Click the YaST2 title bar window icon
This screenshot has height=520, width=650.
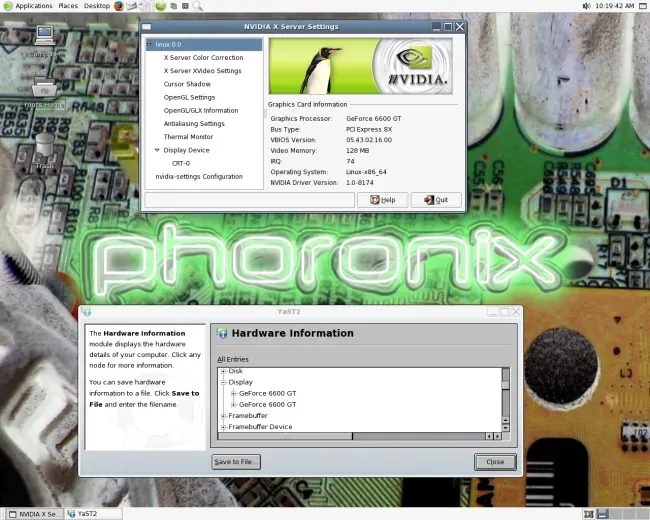[86, 311]
